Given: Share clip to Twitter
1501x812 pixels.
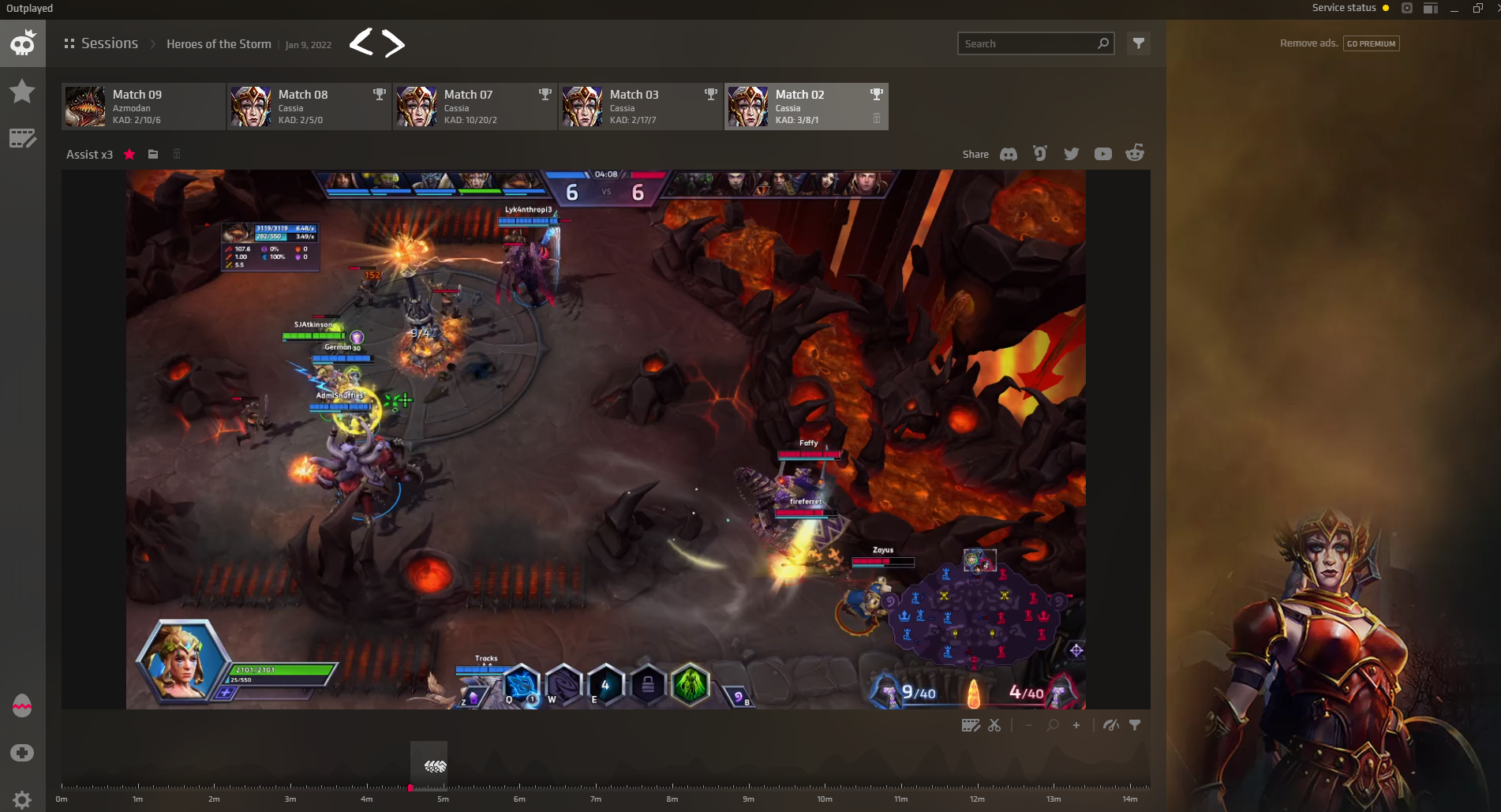Looking at the screenshot, I should (1071, 154).
